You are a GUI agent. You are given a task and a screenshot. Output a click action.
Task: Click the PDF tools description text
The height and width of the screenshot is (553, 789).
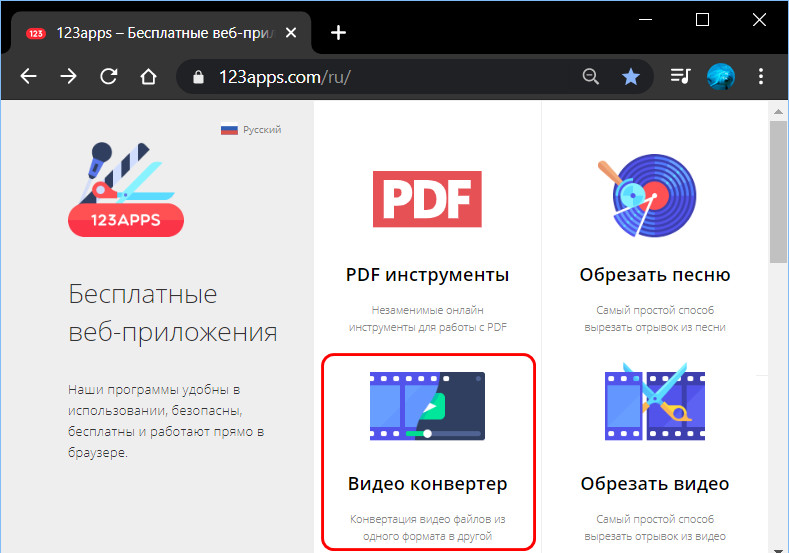coord(427,319)
